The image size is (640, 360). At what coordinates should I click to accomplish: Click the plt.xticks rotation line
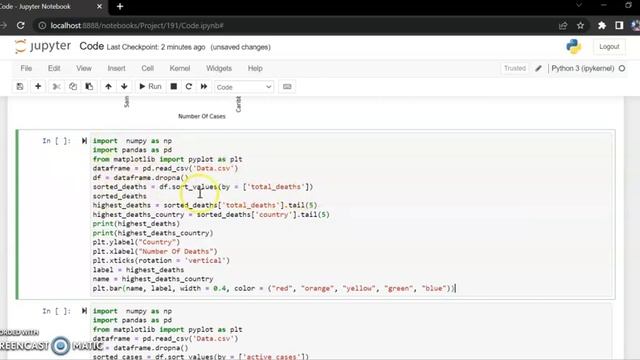(161, 260)
